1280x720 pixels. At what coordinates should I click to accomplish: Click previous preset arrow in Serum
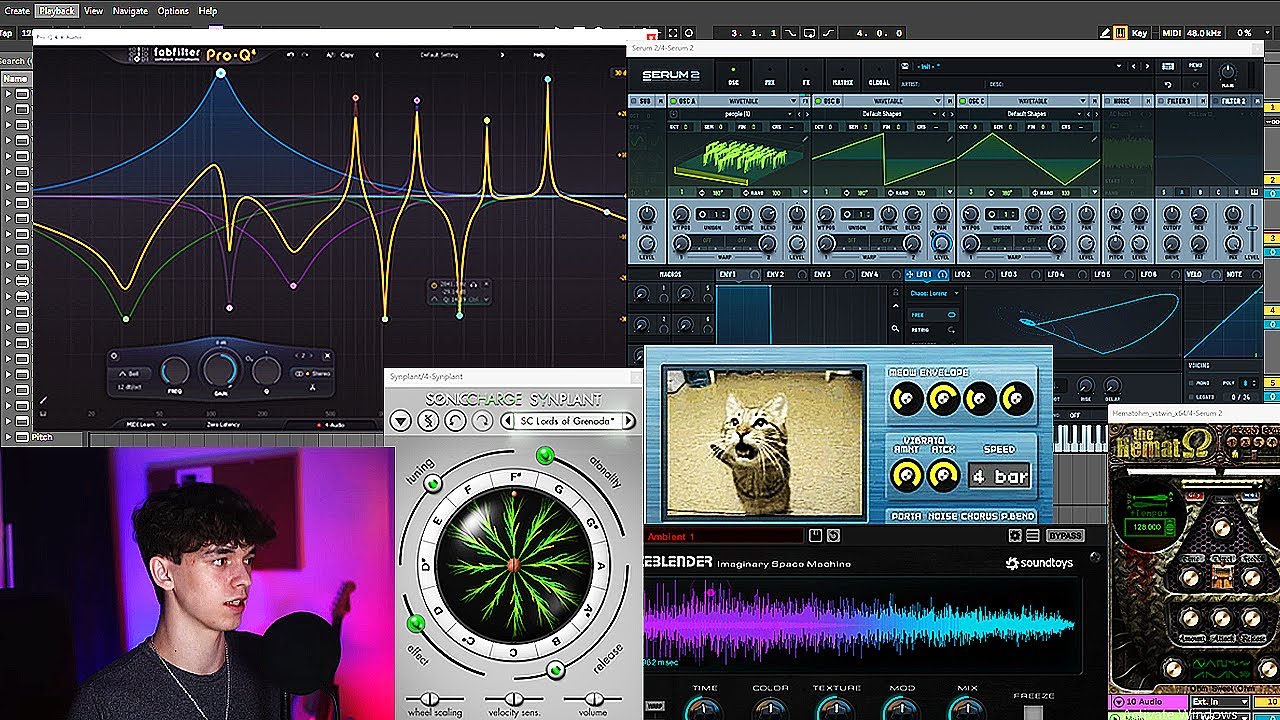1133,66
